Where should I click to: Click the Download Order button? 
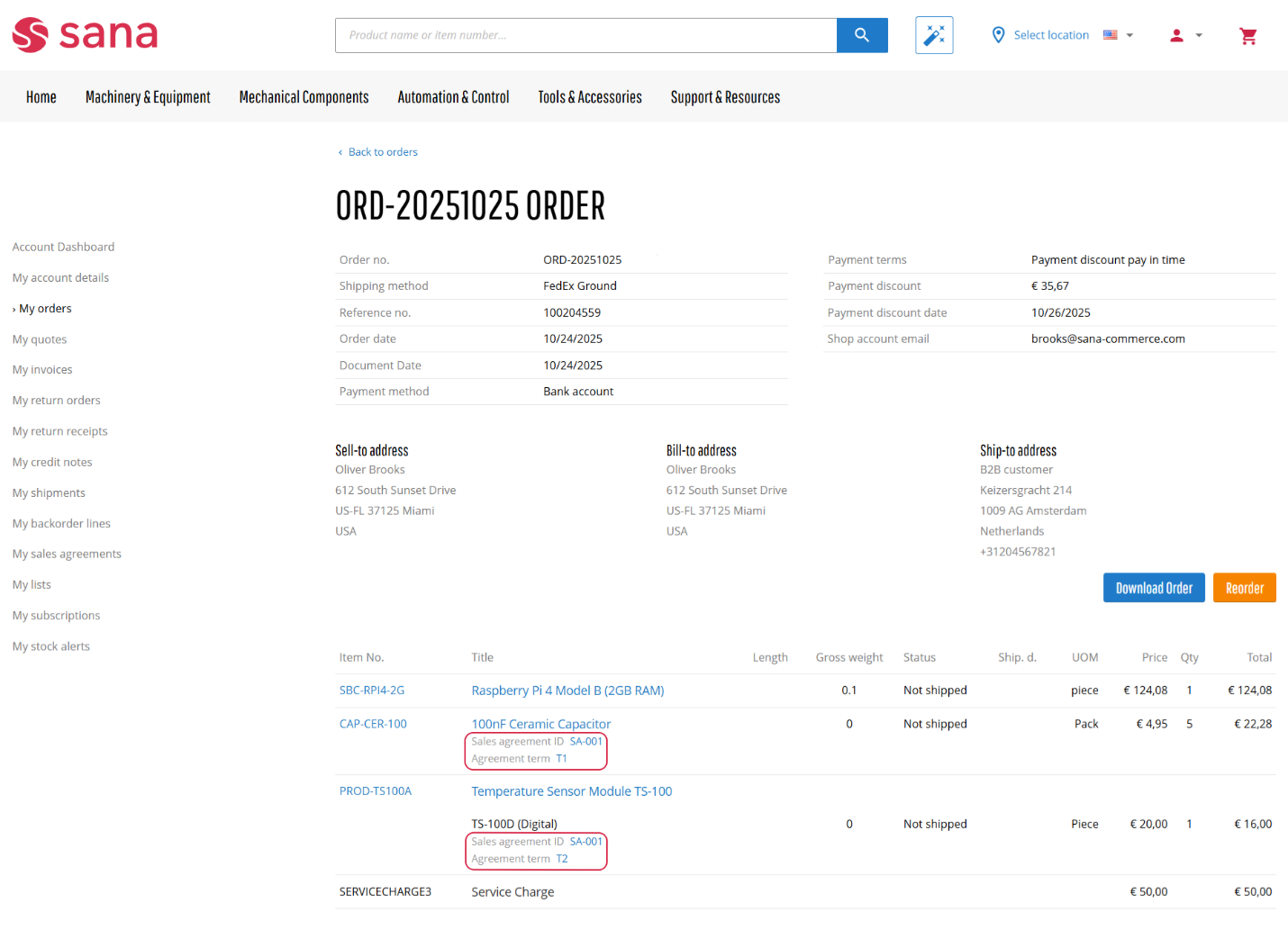1153,588
